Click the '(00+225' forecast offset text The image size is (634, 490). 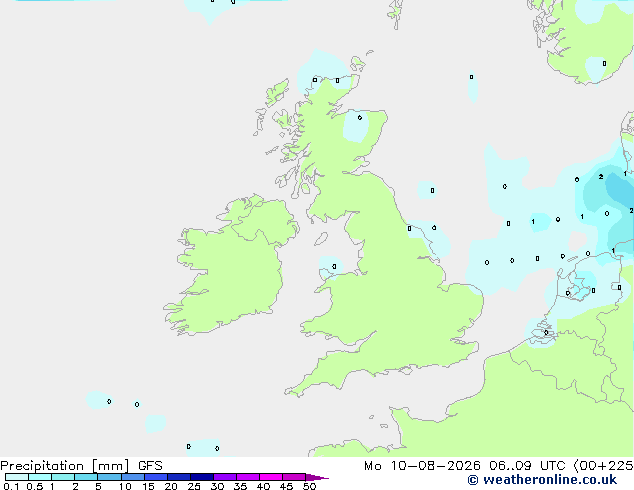coord(604,466)
